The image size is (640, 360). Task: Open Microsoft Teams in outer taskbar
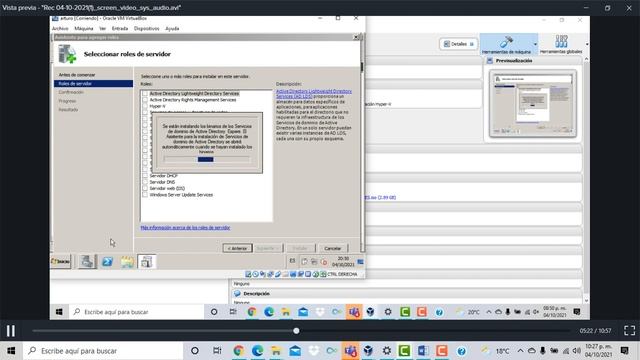351,351
